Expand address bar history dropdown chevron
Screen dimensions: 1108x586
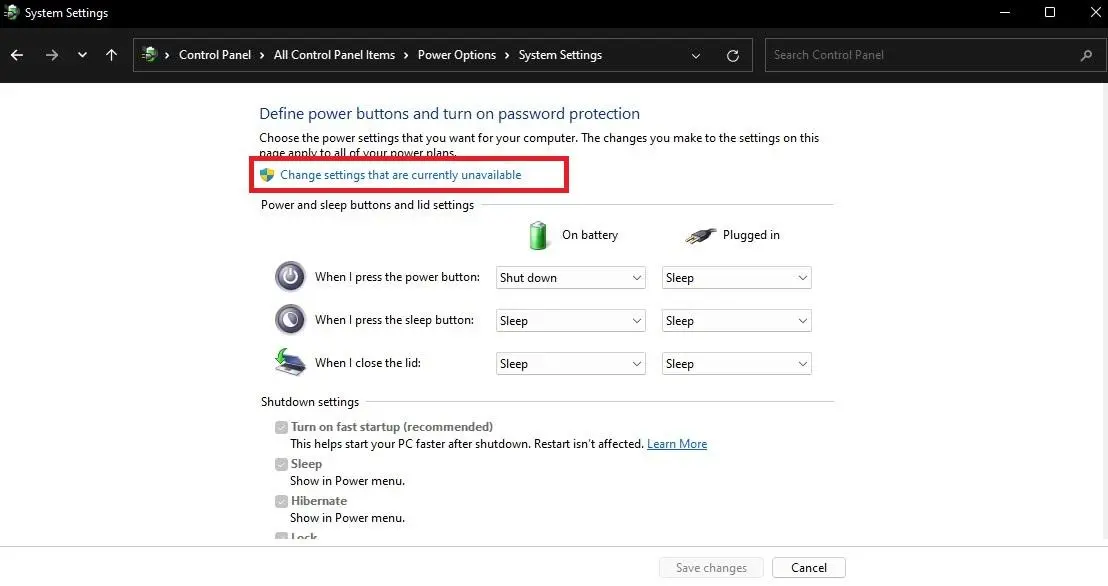pos(696,55)
